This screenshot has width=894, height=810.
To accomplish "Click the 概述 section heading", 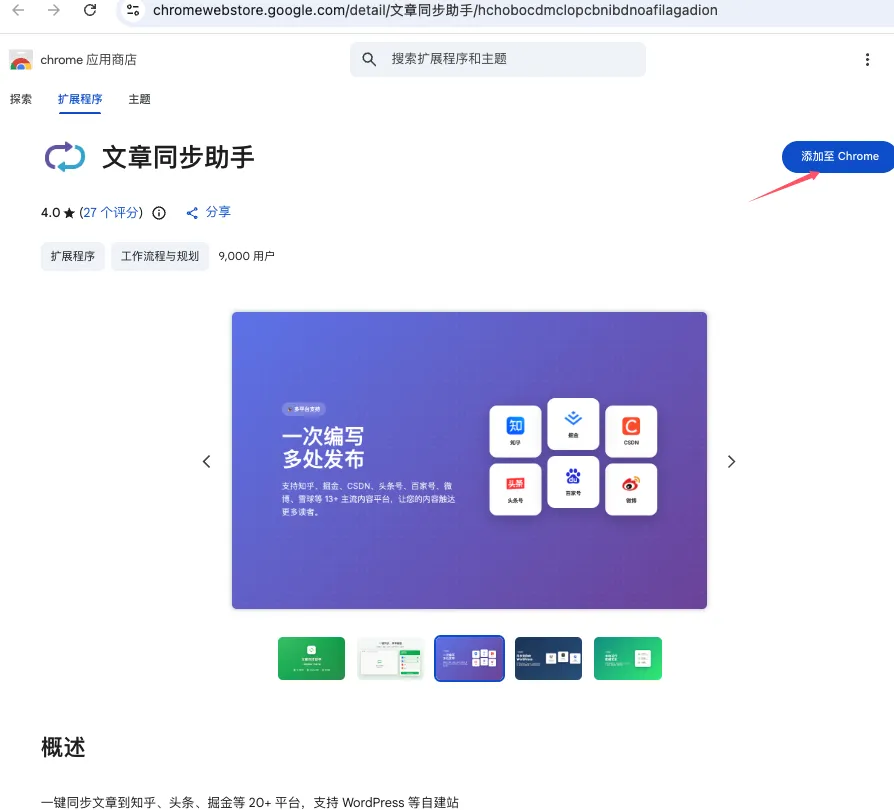I will click(63, 747).
